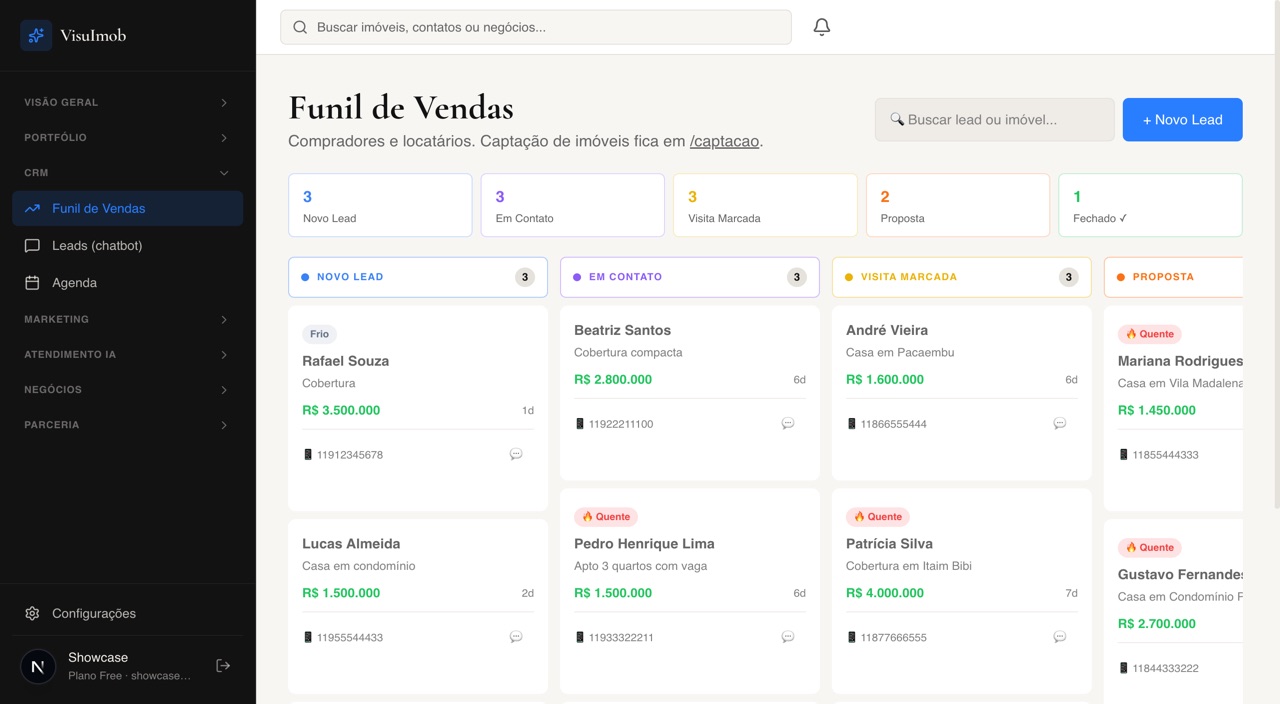Focus the Buscar imóveis, contatos ou negócios field
The image size is (1280, 704).
point(536,27)
